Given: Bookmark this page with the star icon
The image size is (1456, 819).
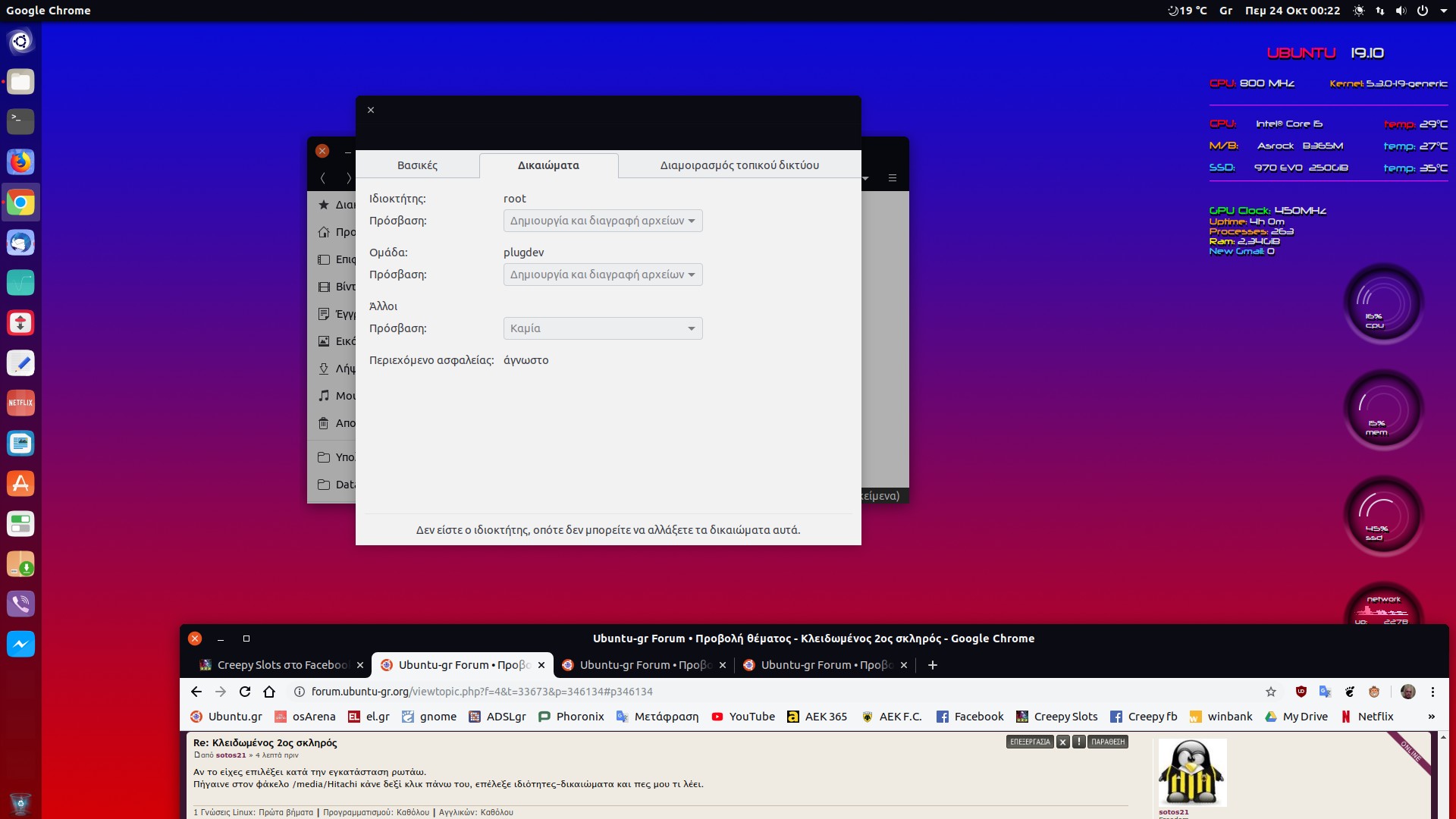Looking at the screenshot, I should point(1271,692).
